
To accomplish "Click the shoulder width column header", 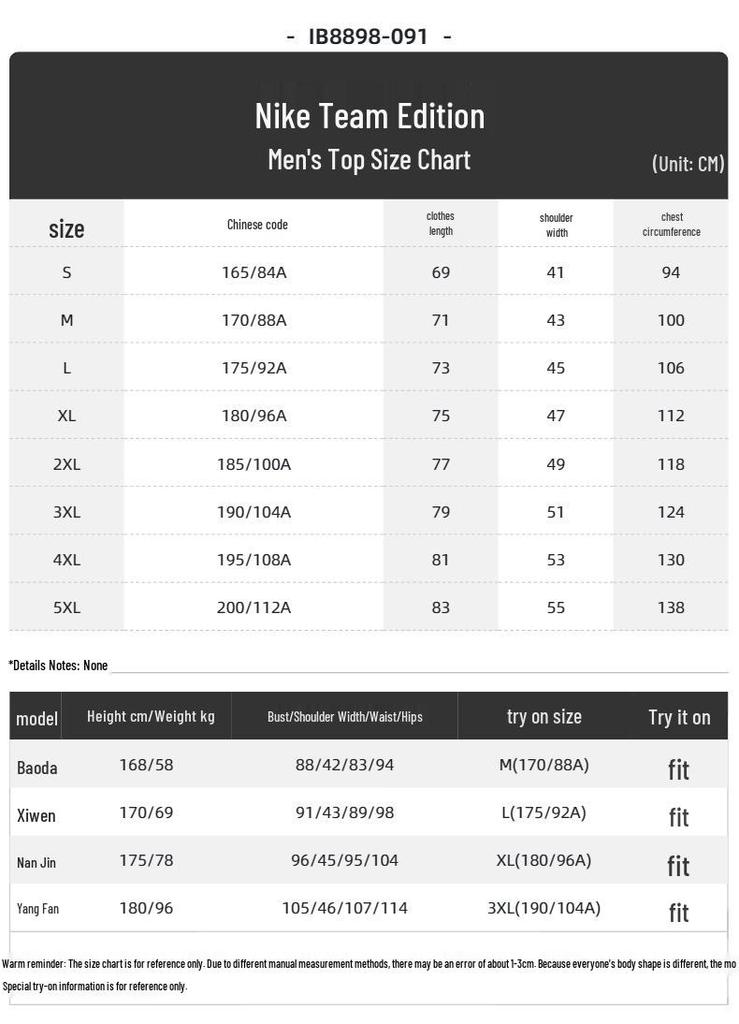I will click(556, 225).
